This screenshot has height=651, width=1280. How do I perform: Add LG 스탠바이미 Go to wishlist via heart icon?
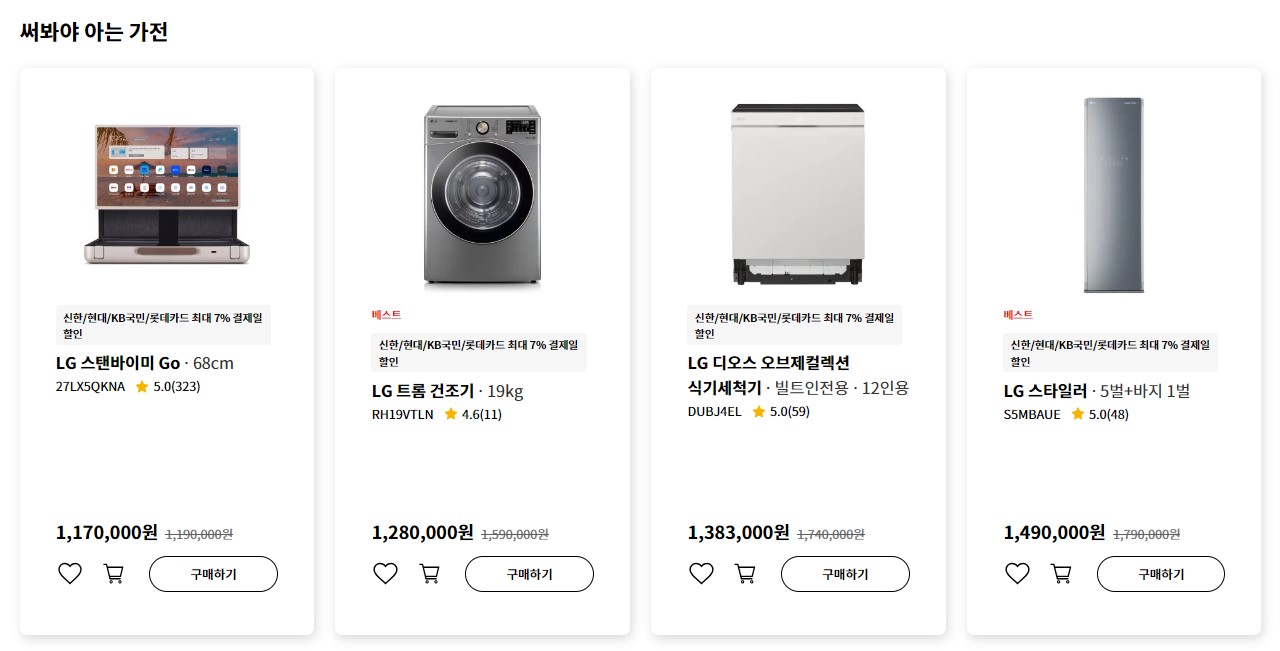(x=69, y=573)
